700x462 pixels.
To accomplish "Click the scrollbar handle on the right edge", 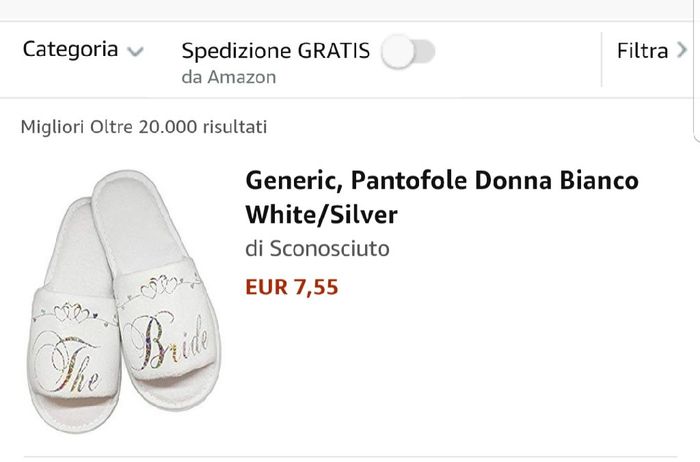I will (697, 70).
